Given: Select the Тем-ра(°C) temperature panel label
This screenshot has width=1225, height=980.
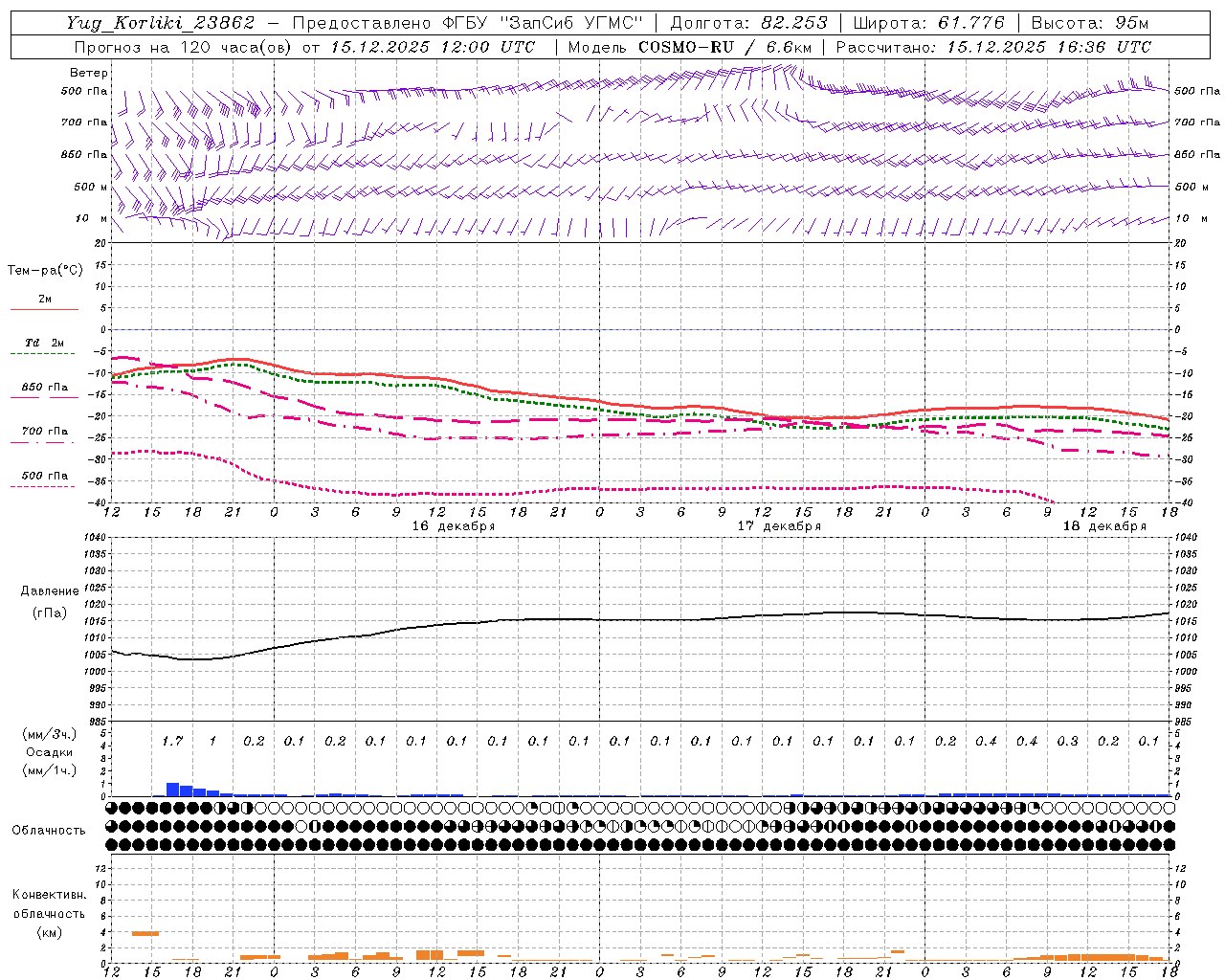Looking at the screenshot, I should coord(45,271).
